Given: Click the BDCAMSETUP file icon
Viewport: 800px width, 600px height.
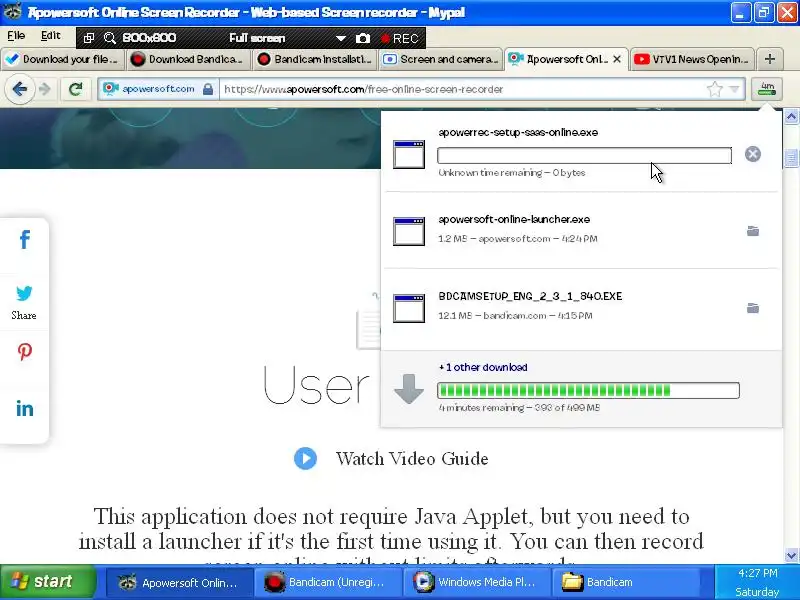Looking at the screenshot, I should 409,308.
